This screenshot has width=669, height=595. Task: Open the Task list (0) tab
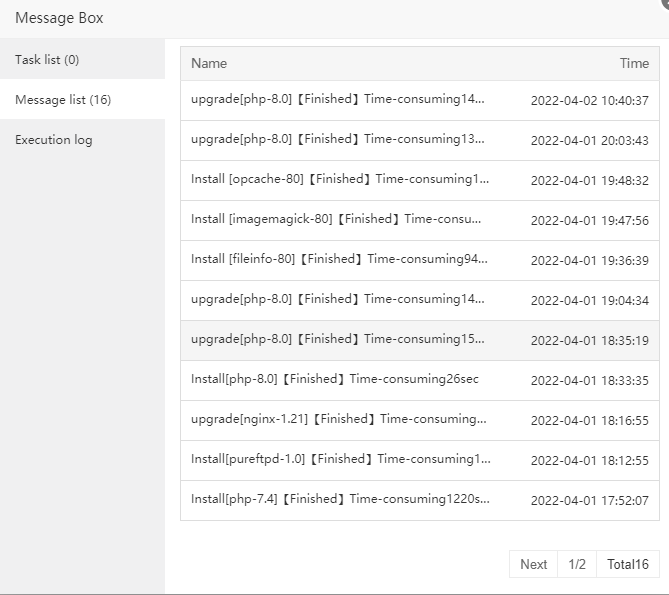click(x=47, y=60)
